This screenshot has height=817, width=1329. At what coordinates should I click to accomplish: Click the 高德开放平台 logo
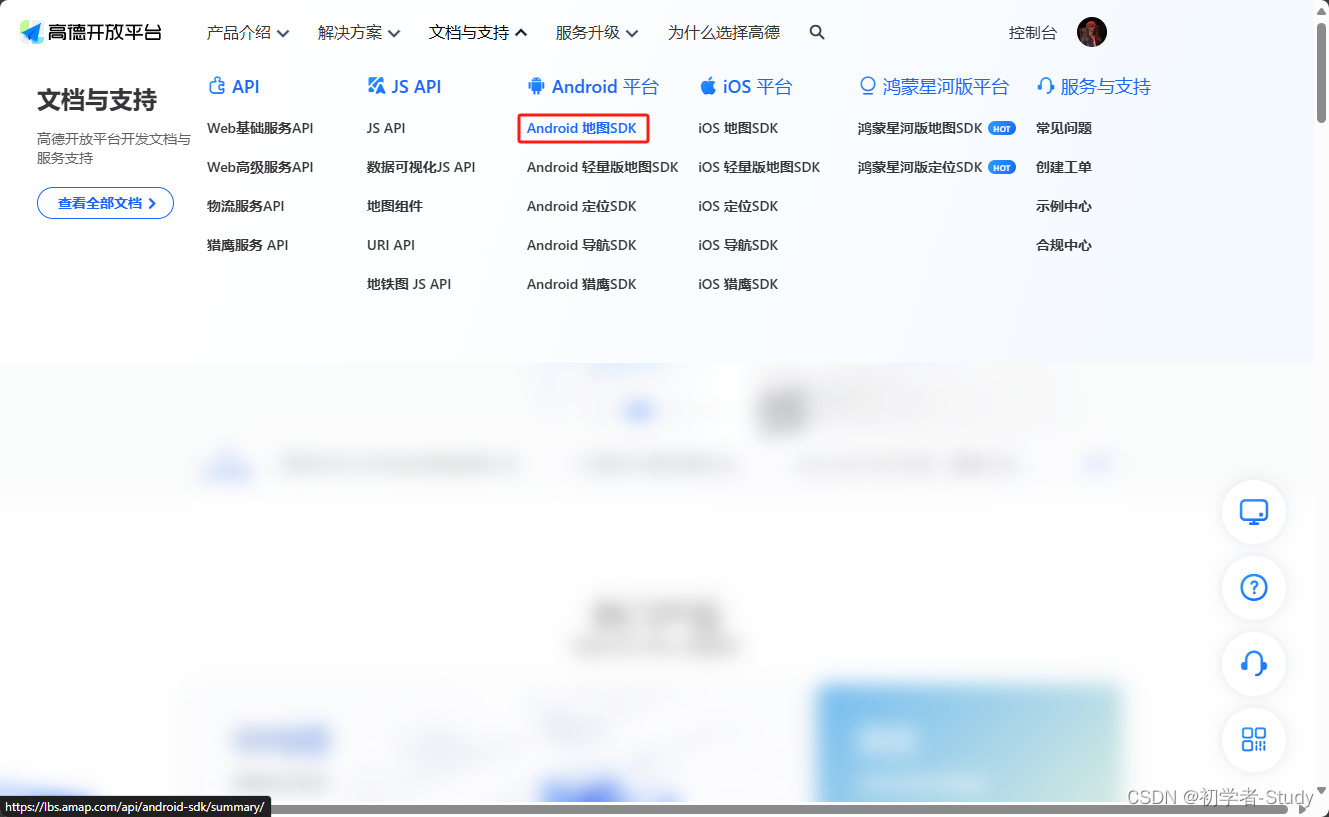(91, 32)
